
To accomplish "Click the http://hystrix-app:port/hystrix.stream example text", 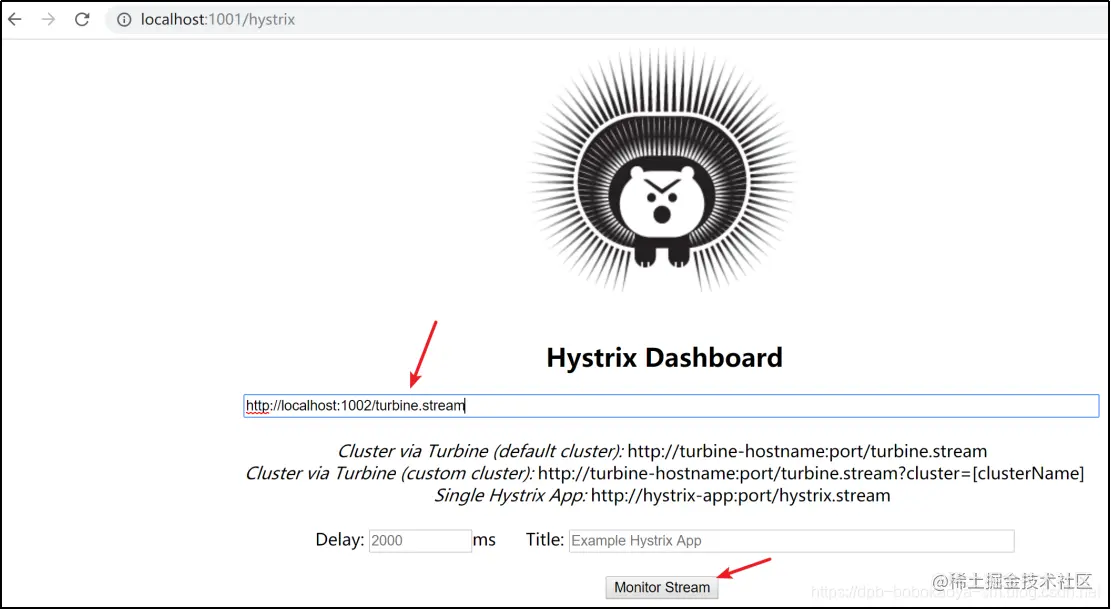I will (x=740, y=495).
